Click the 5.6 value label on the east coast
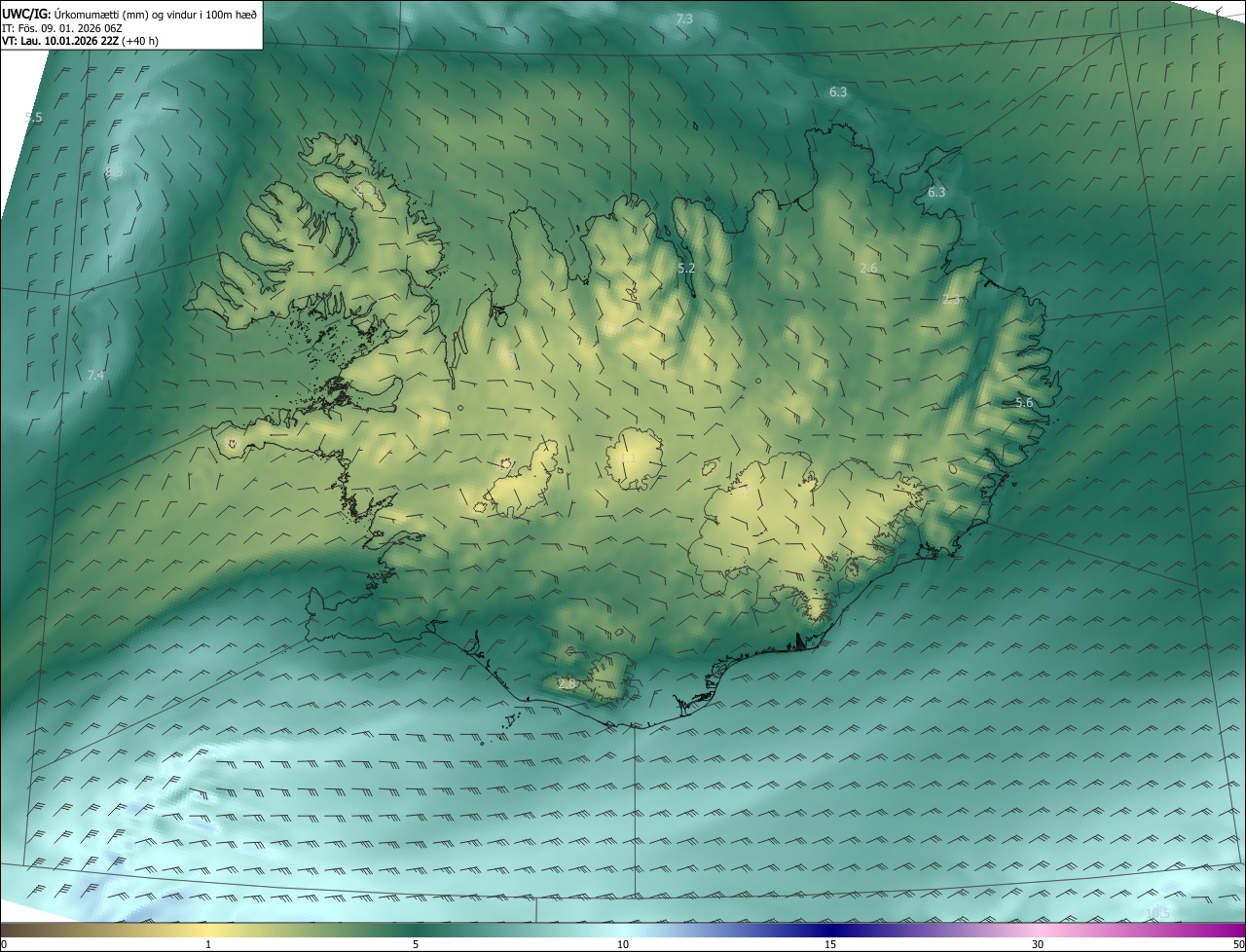Viewport: 1246px width, 952px height. coord(1024,402)
